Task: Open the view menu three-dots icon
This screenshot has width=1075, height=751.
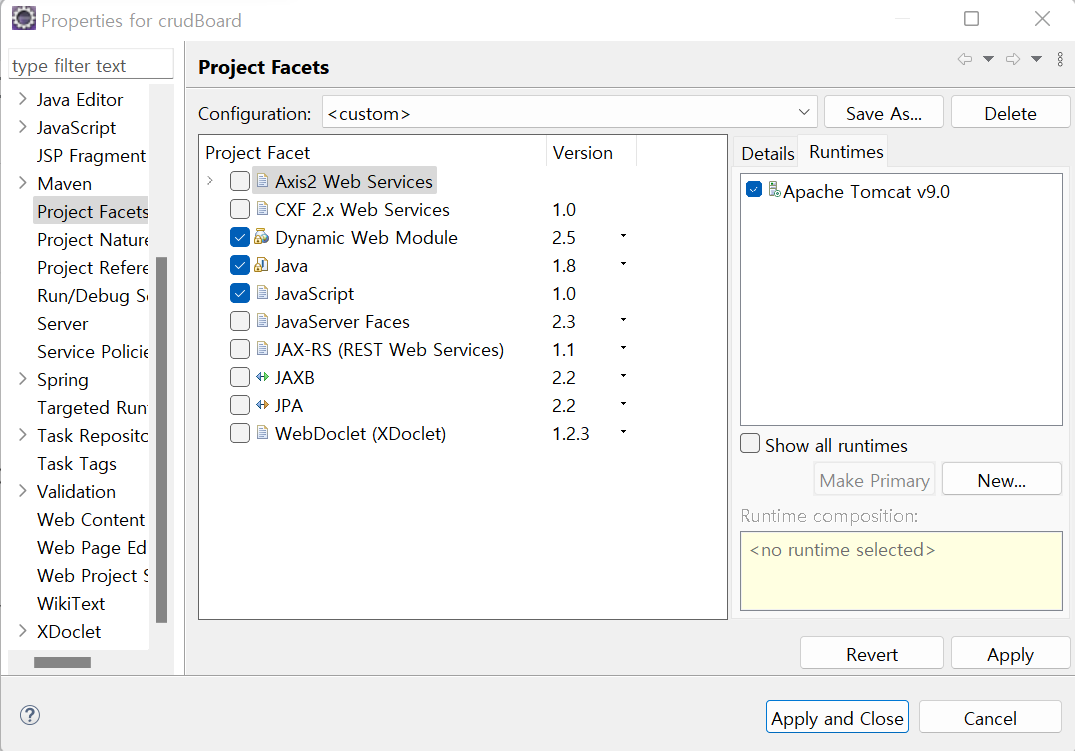Action: [1060, 59]
